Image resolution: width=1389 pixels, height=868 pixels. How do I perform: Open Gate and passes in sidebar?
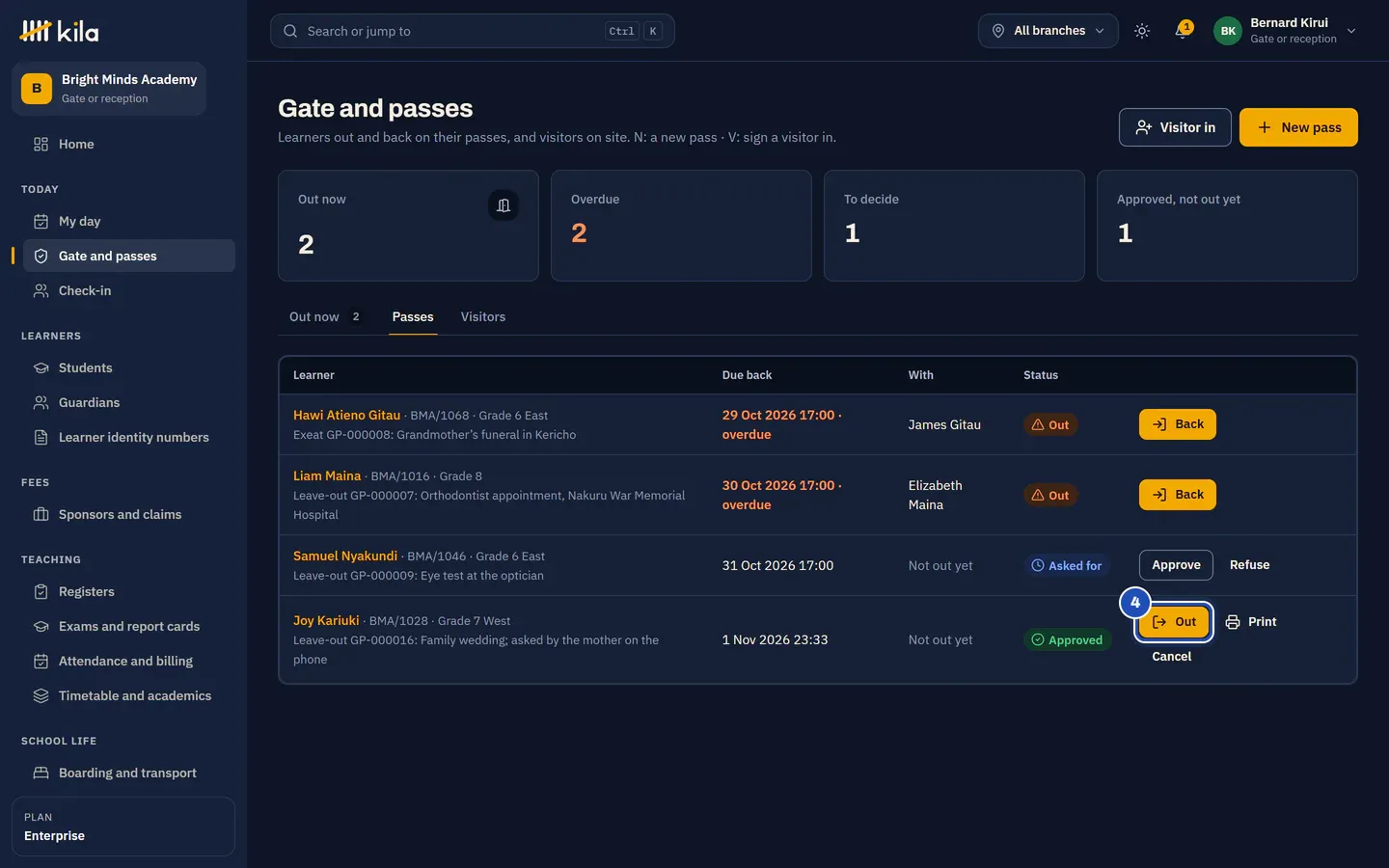point(129,256)
